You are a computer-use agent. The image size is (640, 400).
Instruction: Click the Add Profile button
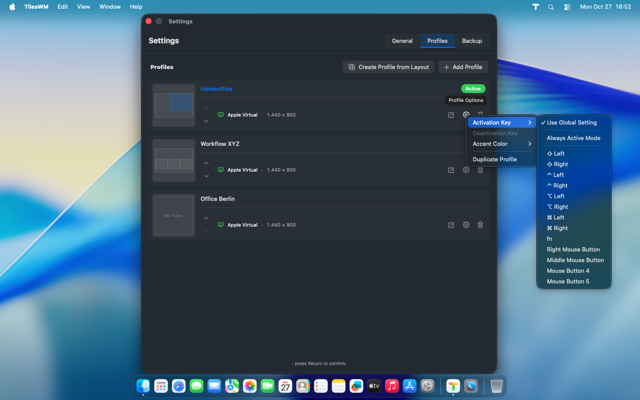pos(463,67)
